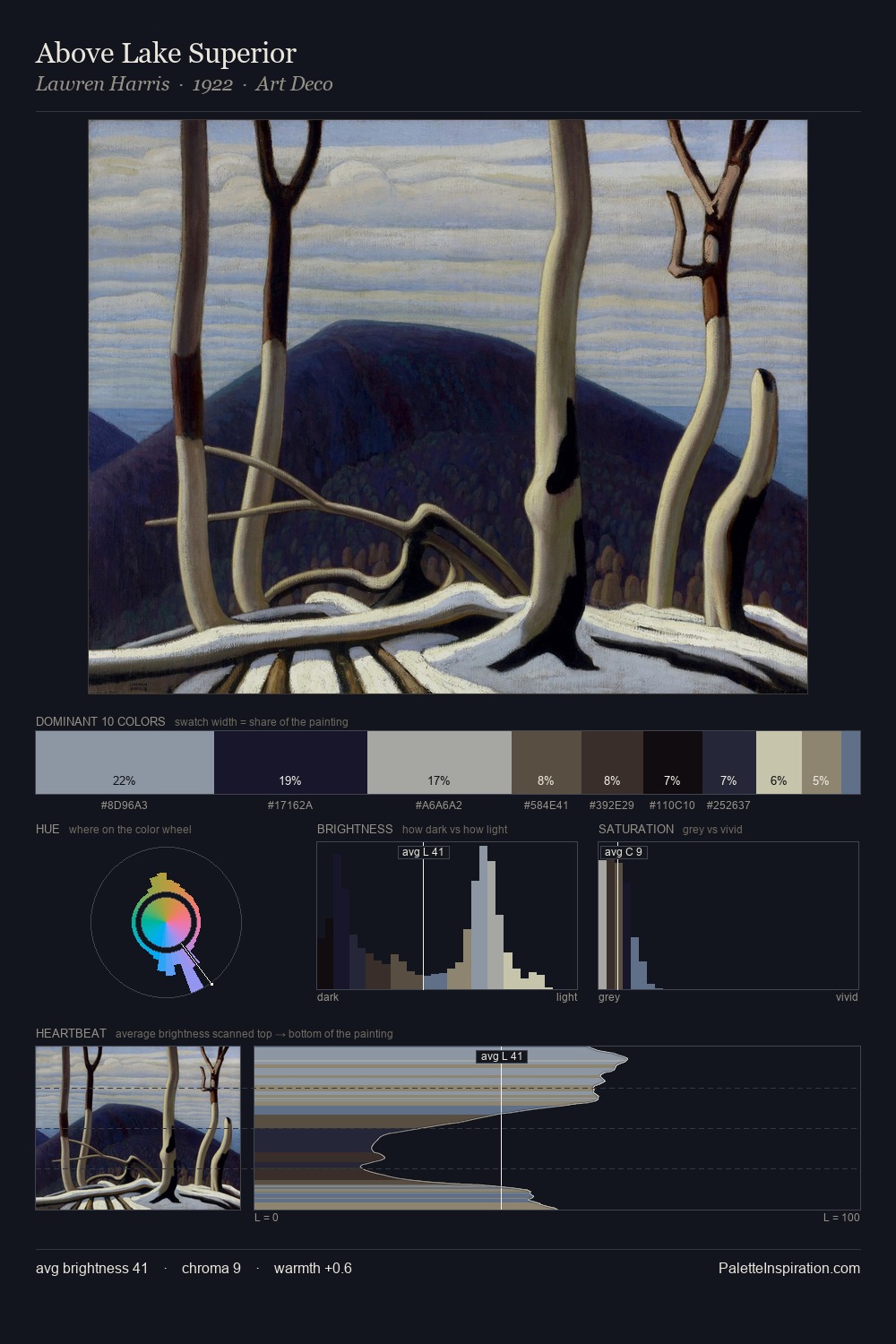This screenshot has height=1344, width=896.
Task: Pick the 7% swatch #252637
Action: click(729, 762)
